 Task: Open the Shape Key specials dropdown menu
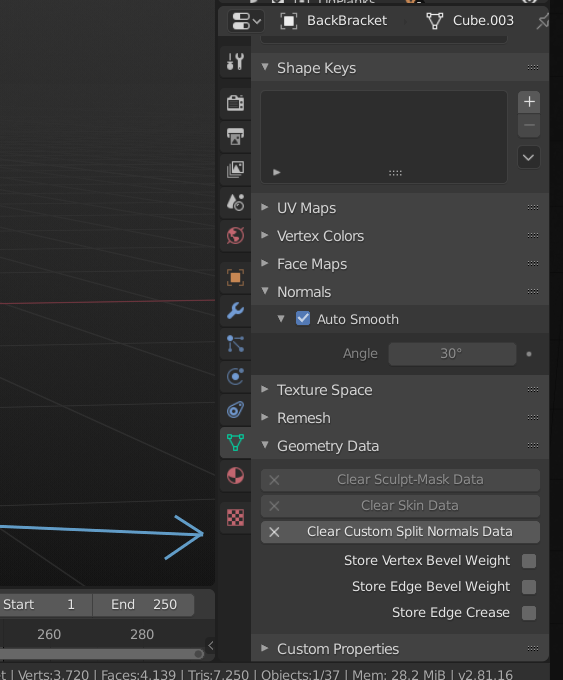click(529, 157)
